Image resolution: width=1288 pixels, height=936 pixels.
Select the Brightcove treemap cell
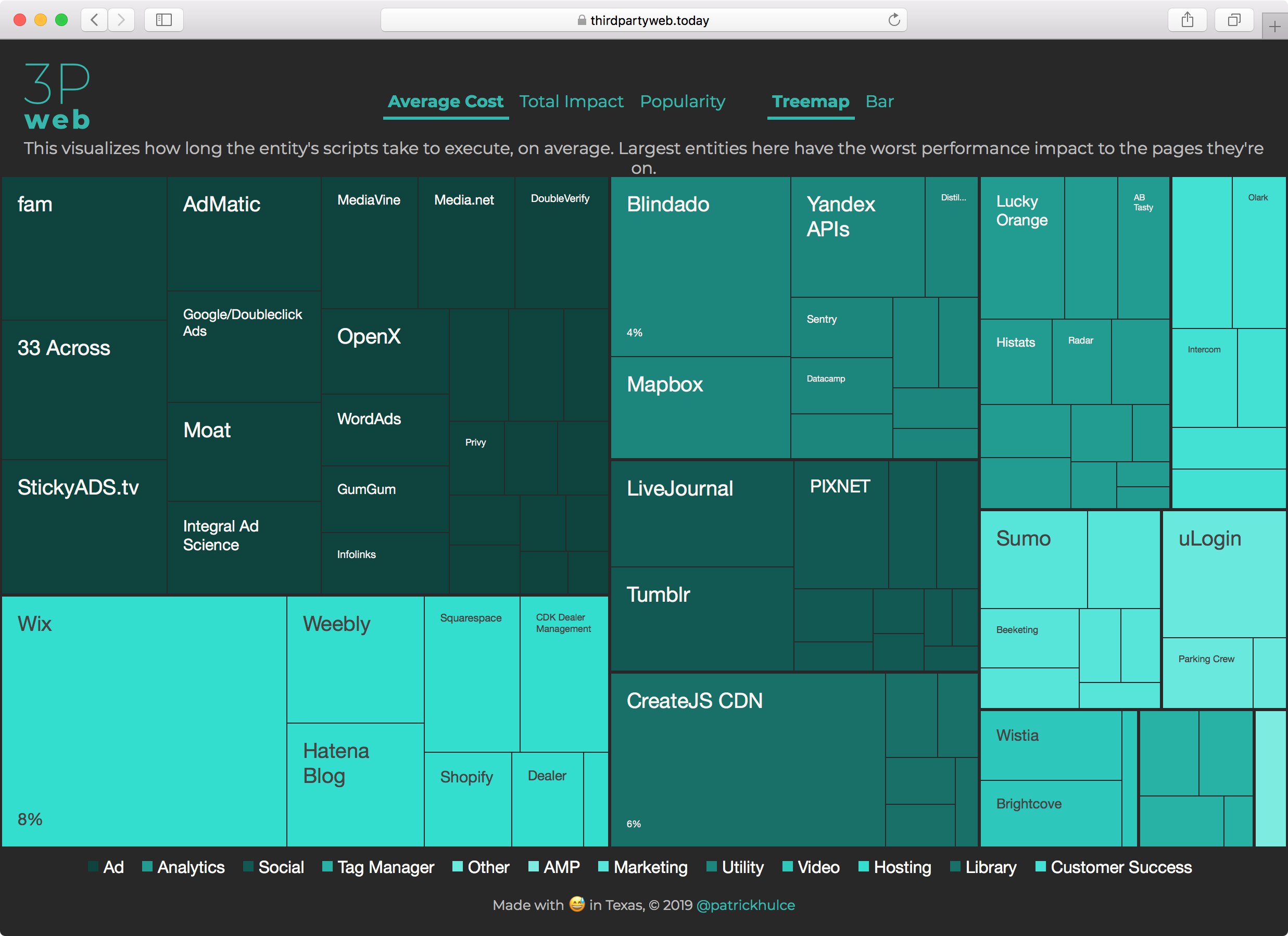click(1051, 813)
